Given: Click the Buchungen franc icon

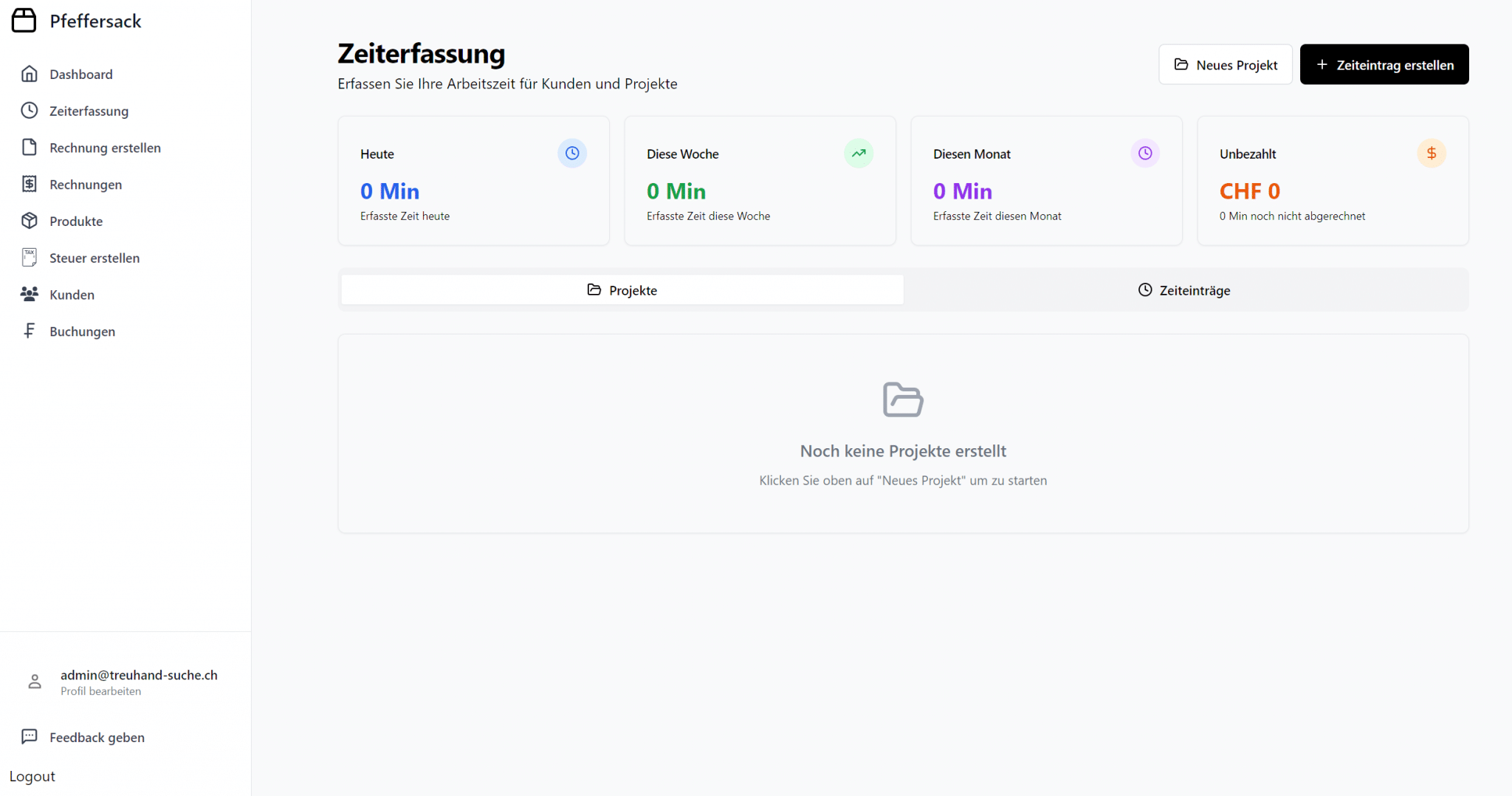Looking at the screenshot, I should [30, 331].
